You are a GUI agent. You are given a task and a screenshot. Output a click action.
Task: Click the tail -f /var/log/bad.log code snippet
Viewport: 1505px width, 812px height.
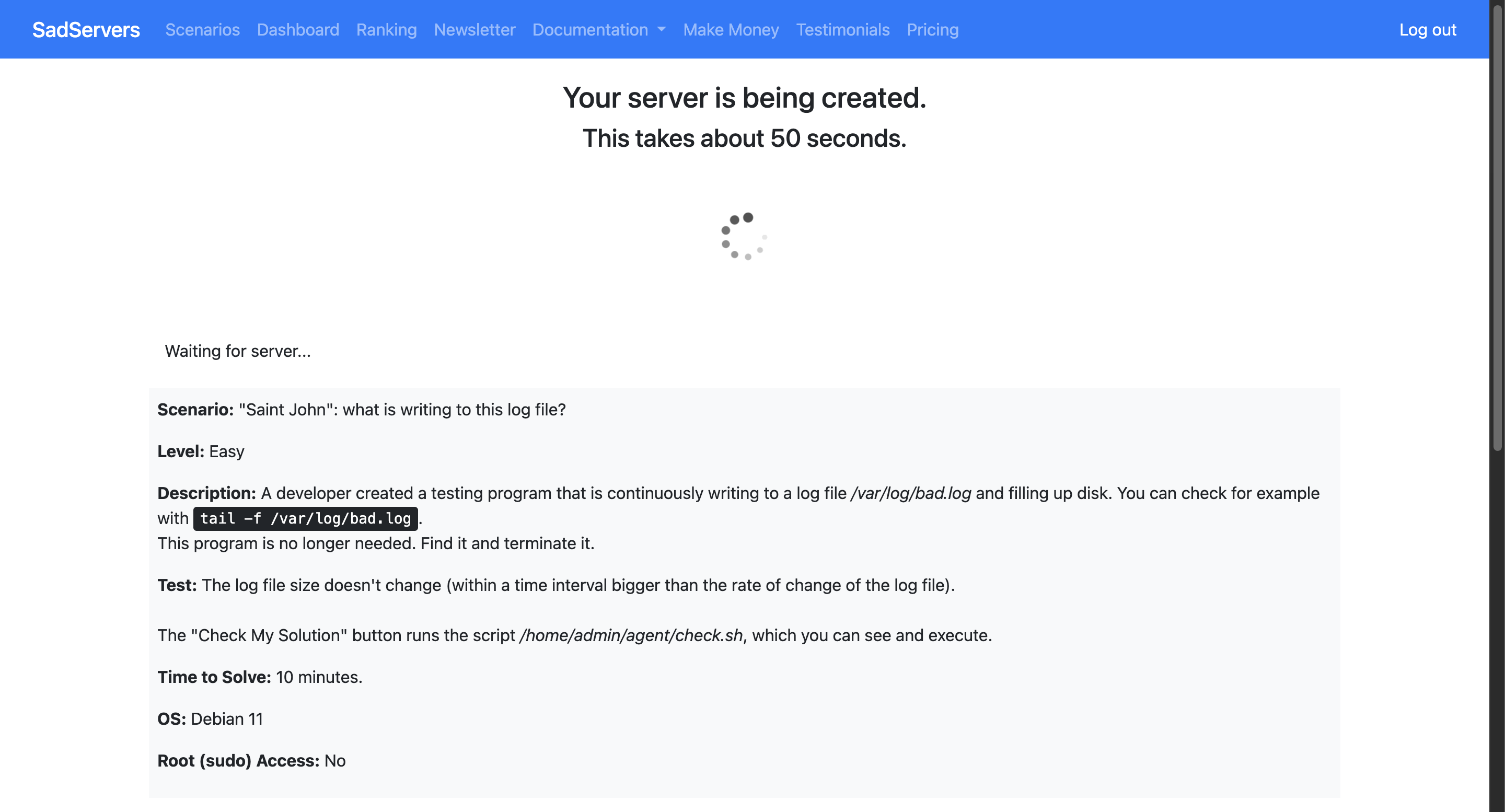tap(305, 519)
